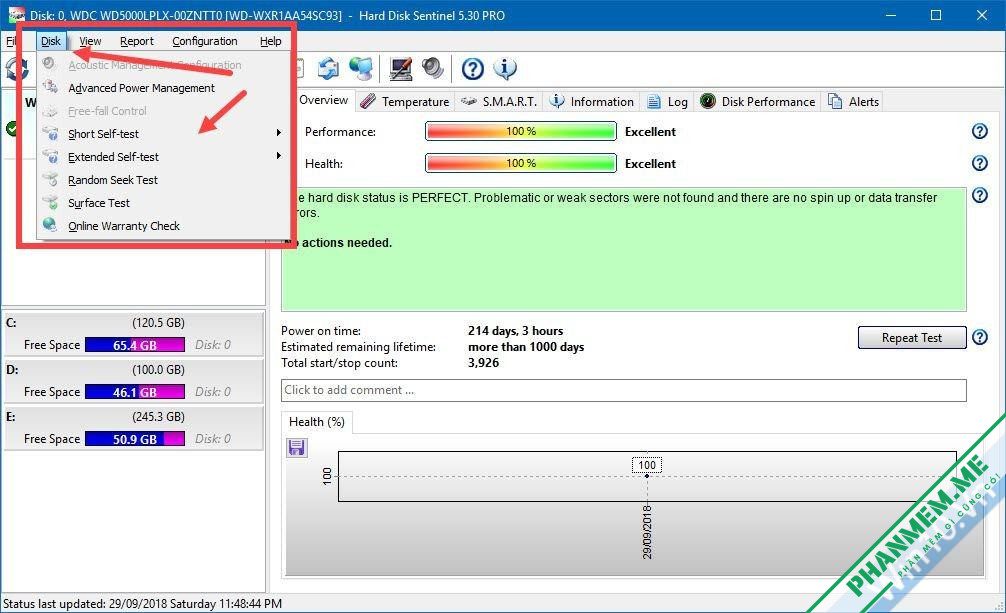Click the 214 days, 3 hours value
Screen dimensions: 1006x613
click(x=515, y=331)
